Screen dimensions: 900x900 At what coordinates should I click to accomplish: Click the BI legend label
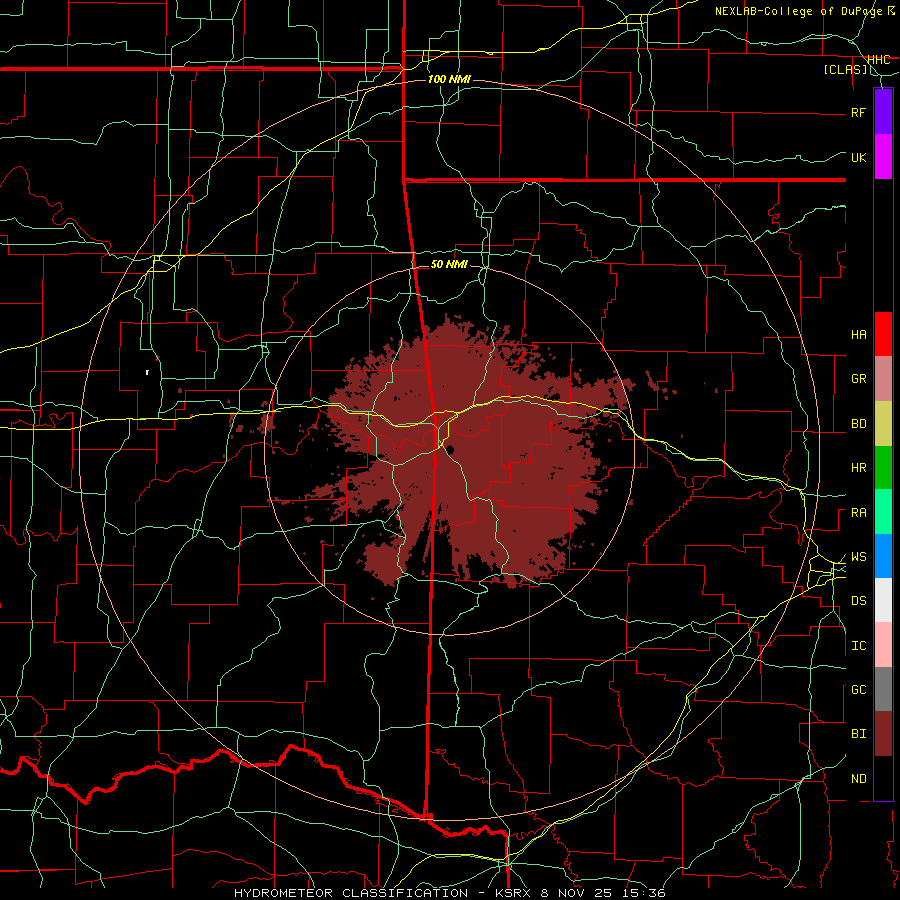[x=858, y=734]
